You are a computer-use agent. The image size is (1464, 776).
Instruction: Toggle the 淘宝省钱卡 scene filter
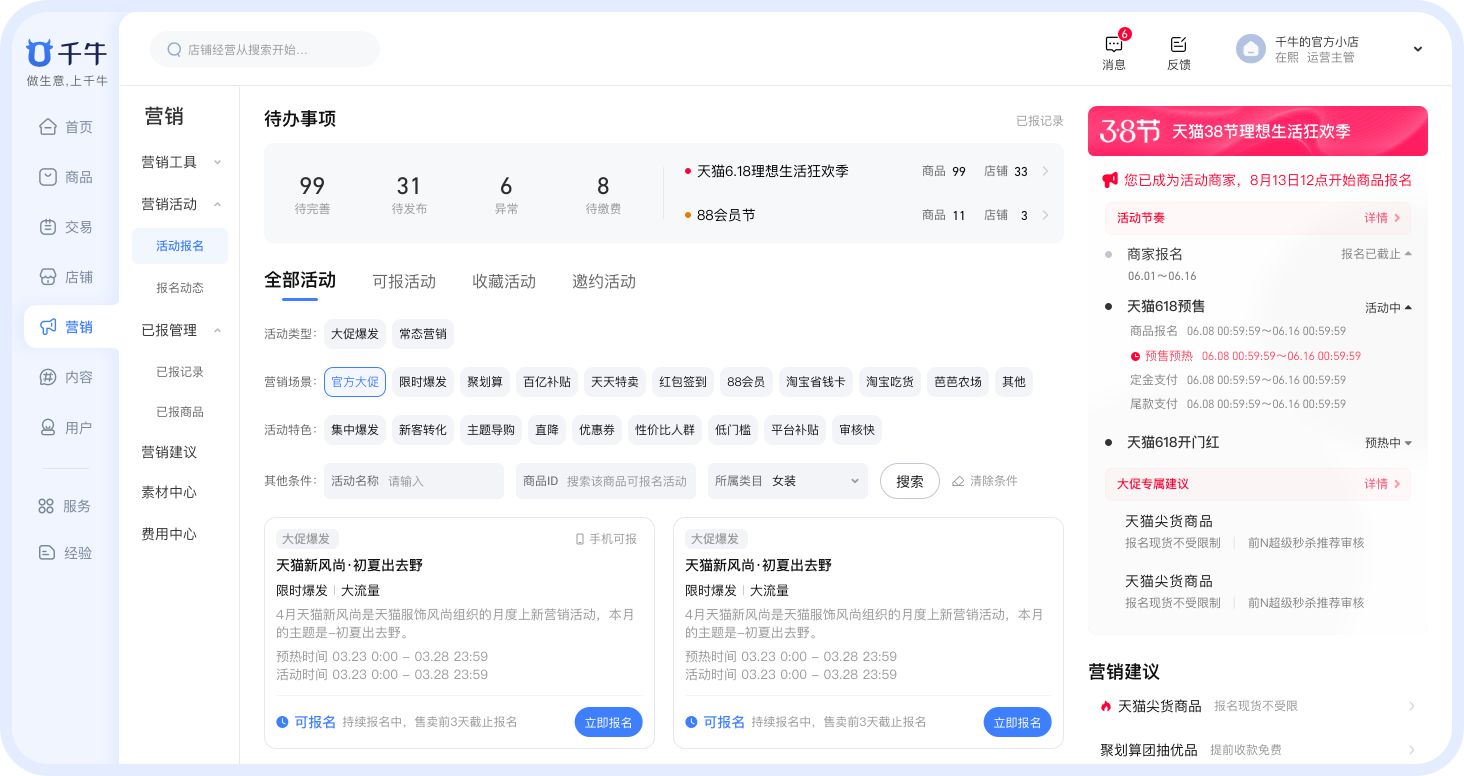[x=815, y=382]
